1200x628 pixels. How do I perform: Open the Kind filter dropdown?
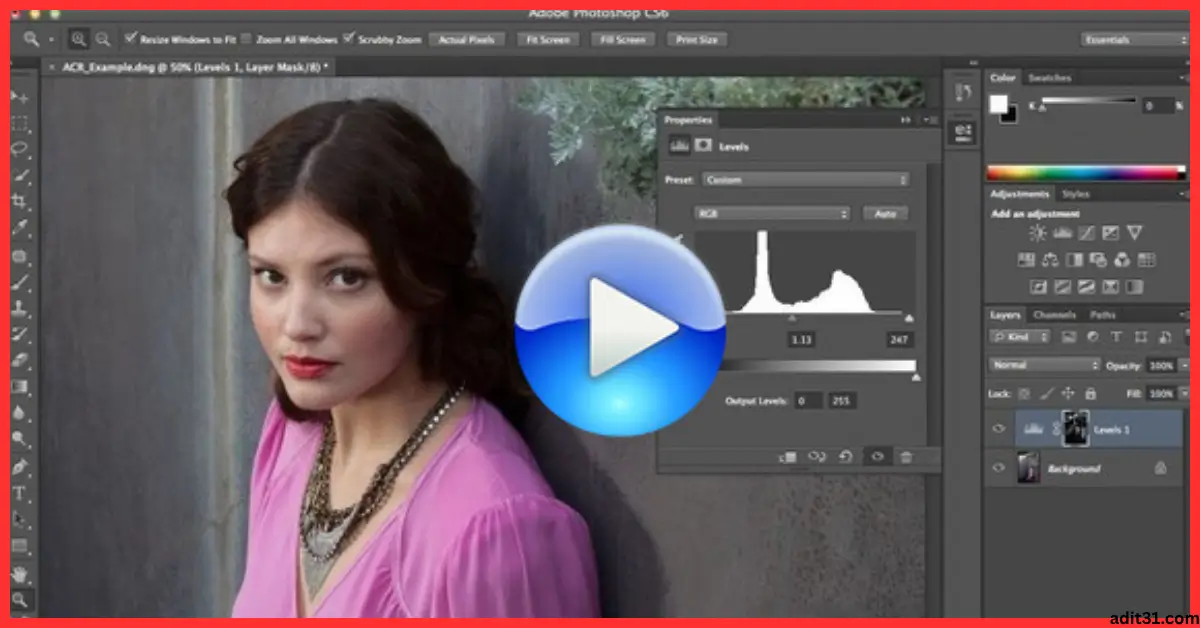pos(1022,337)
